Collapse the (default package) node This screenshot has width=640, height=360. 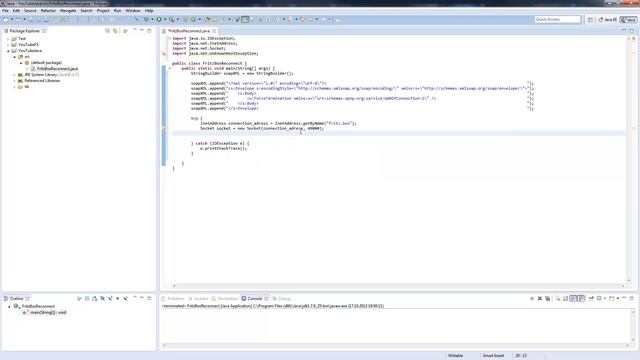(x=21, y=63)
